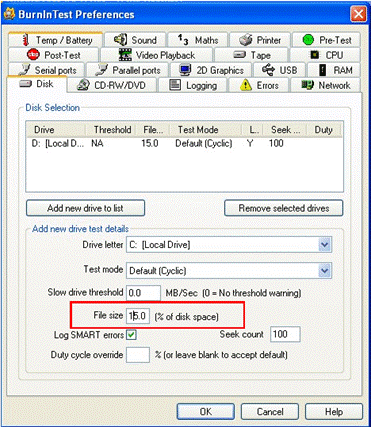The height and width of the screenshot is (427, 371).
Task: Click the yellow warning Errors icon
Action: [x=246, y=85]
